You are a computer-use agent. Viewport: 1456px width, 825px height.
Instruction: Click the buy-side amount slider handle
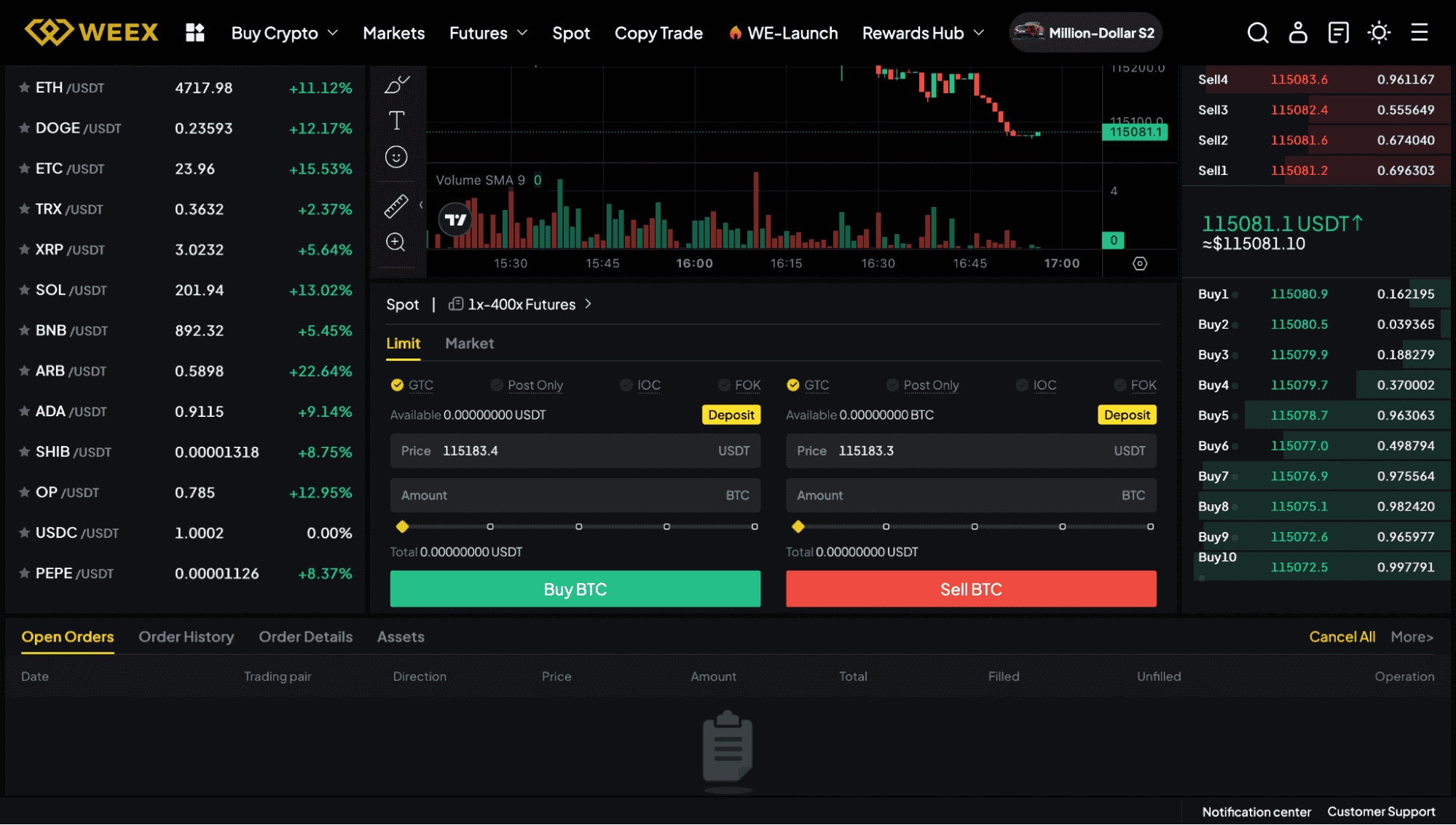402,526
